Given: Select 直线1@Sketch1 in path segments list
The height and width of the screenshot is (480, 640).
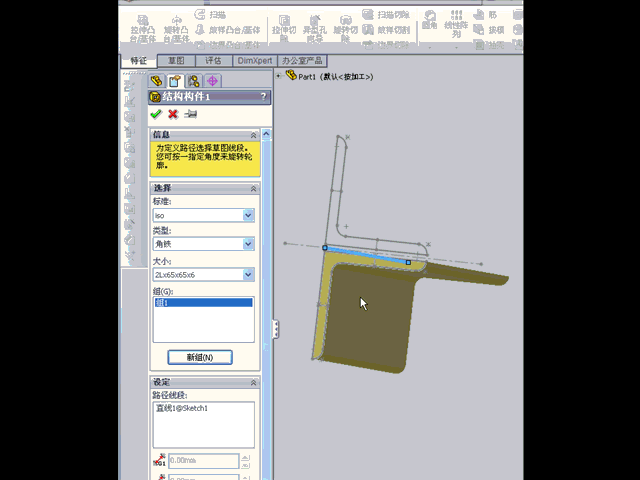Looking at the screenshot, I should 182,408.
